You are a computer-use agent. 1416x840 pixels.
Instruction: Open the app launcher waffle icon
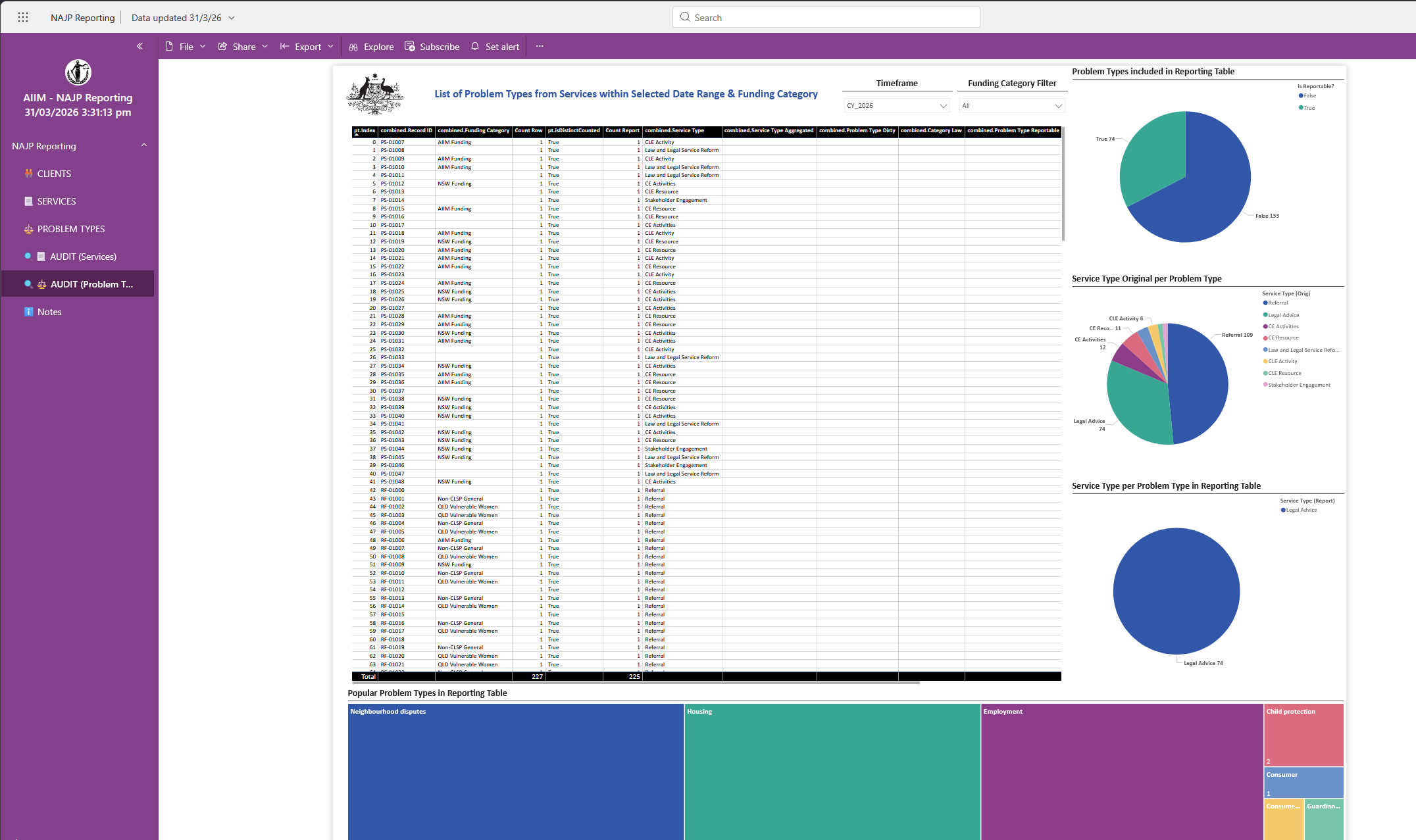23,18
